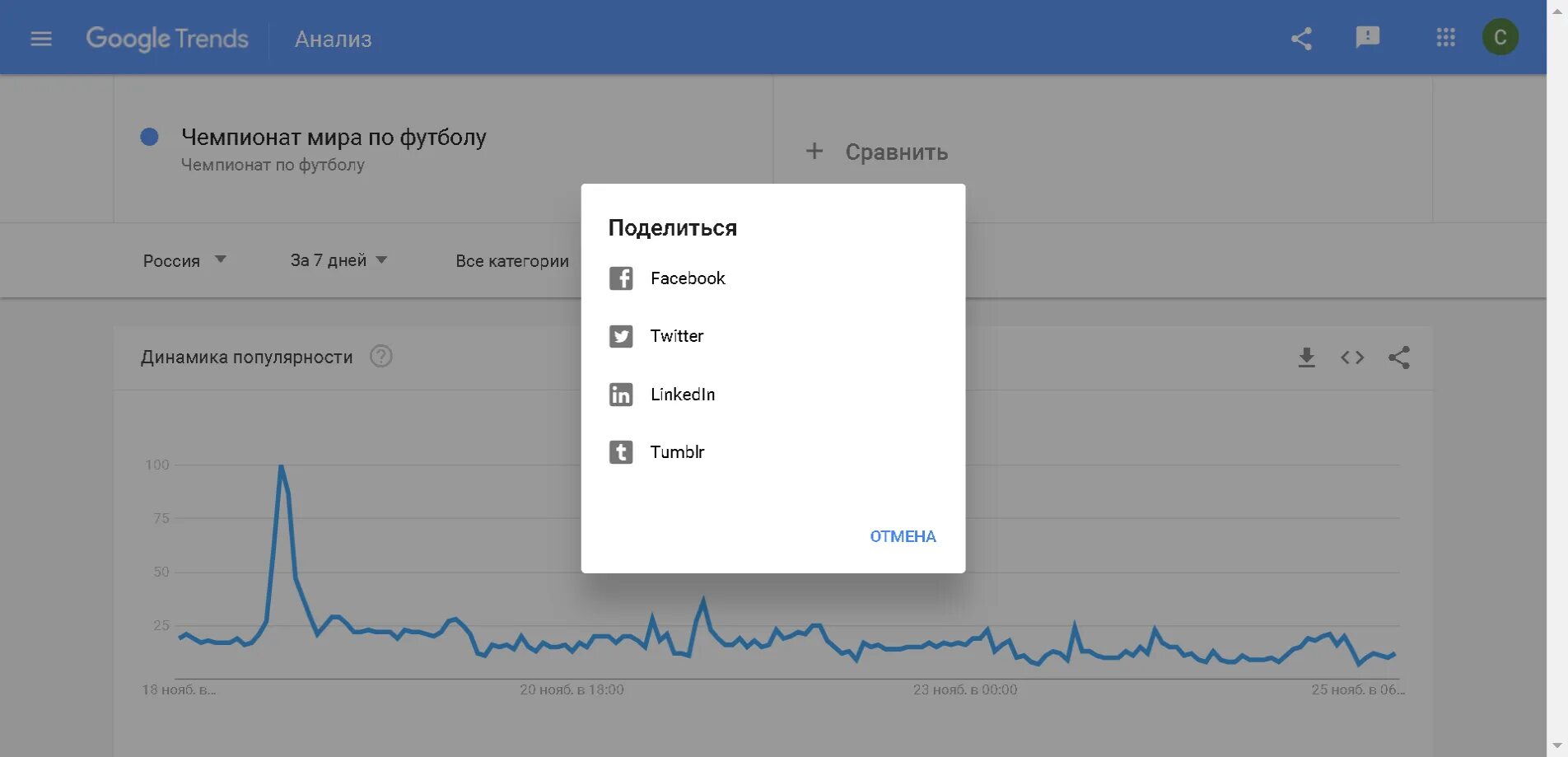The image size is (1568, 757).
Task: Click the share icon in header
Action: [1301, 39]
